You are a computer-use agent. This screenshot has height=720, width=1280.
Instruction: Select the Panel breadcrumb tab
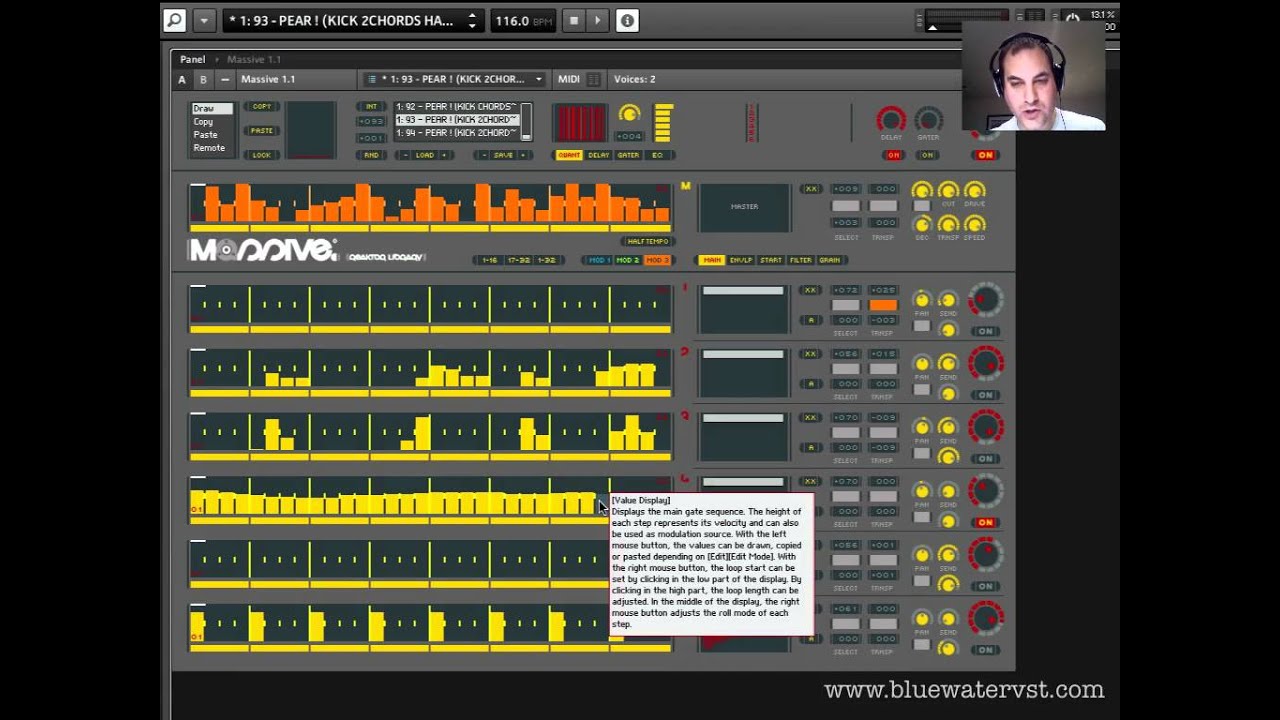click(192, 59)
